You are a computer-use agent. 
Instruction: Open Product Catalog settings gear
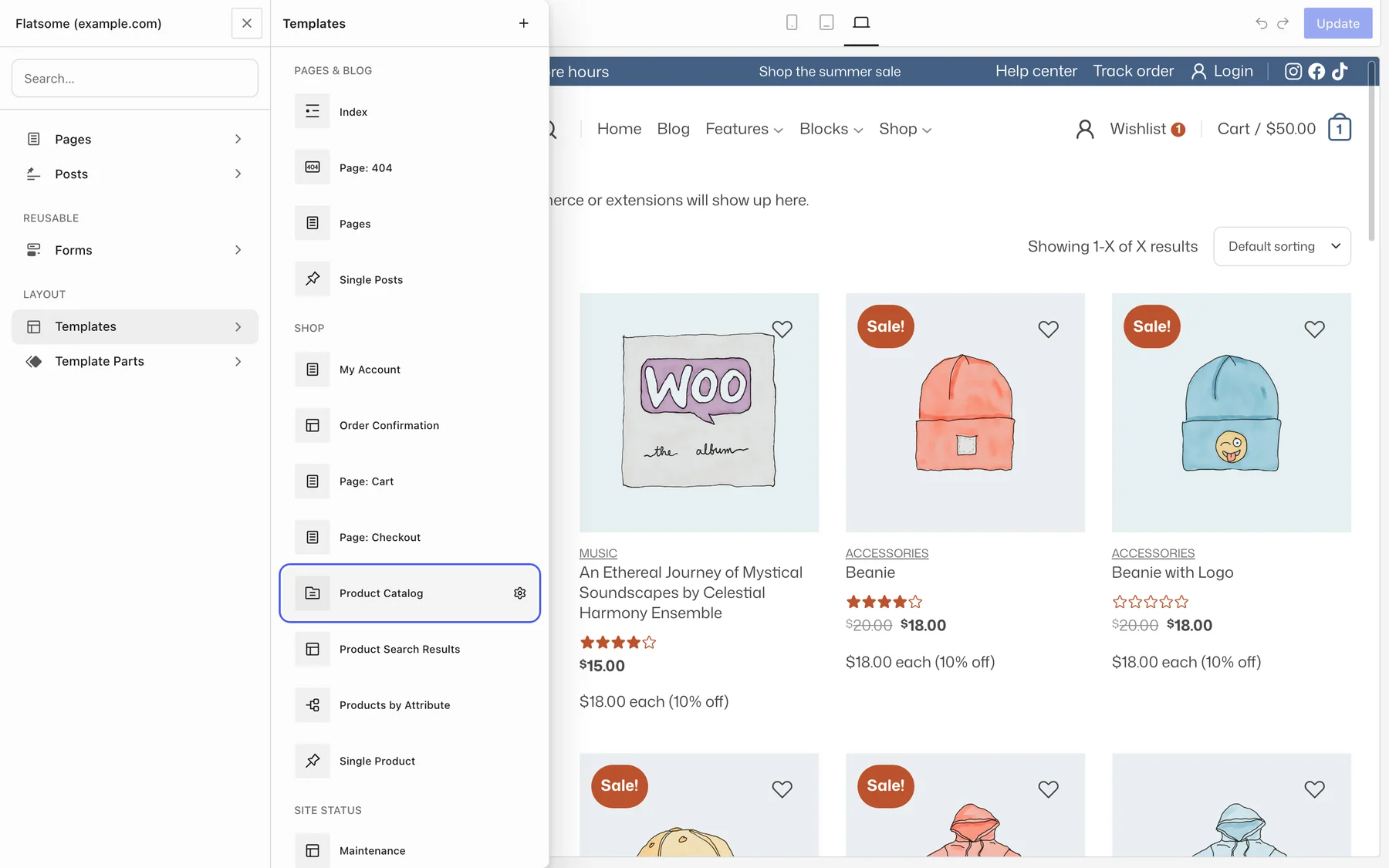point(520,593)
